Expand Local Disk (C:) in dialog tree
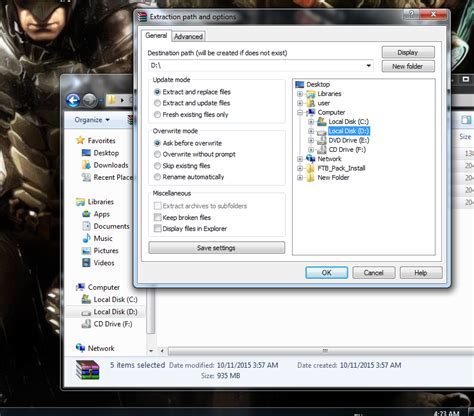Viewport: 474px width, 416px height. [x=311, y=122]
